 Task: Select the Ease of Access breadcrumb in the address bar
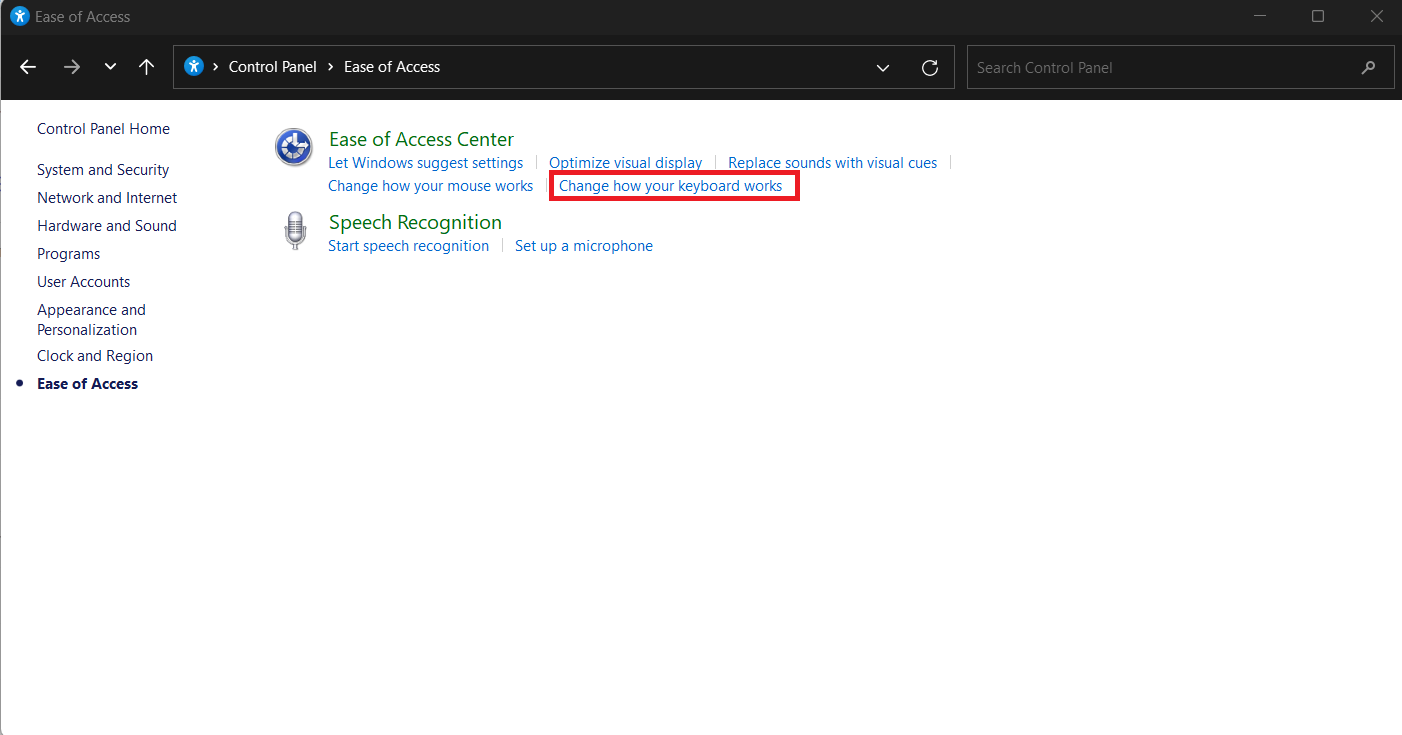pos(392,67)
